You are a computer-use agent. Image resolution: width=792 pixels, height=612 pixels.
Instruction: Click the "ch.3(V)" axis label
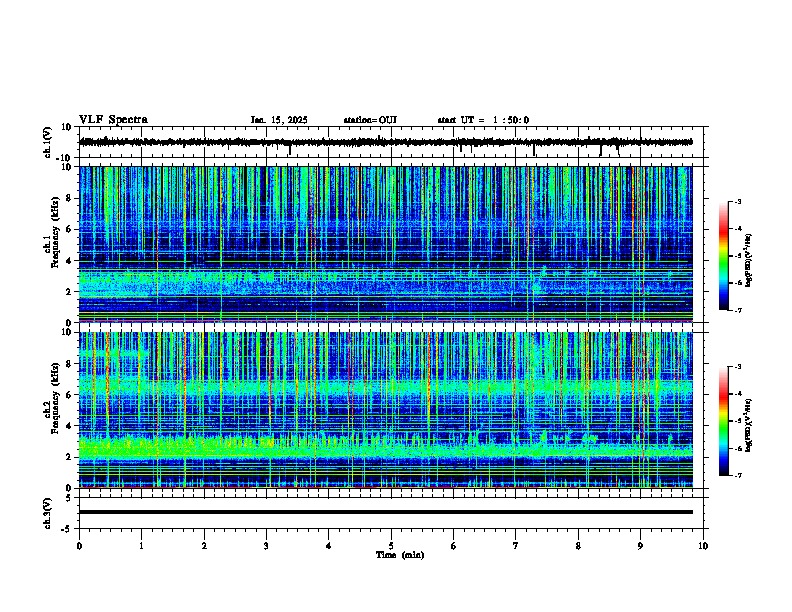48,513
